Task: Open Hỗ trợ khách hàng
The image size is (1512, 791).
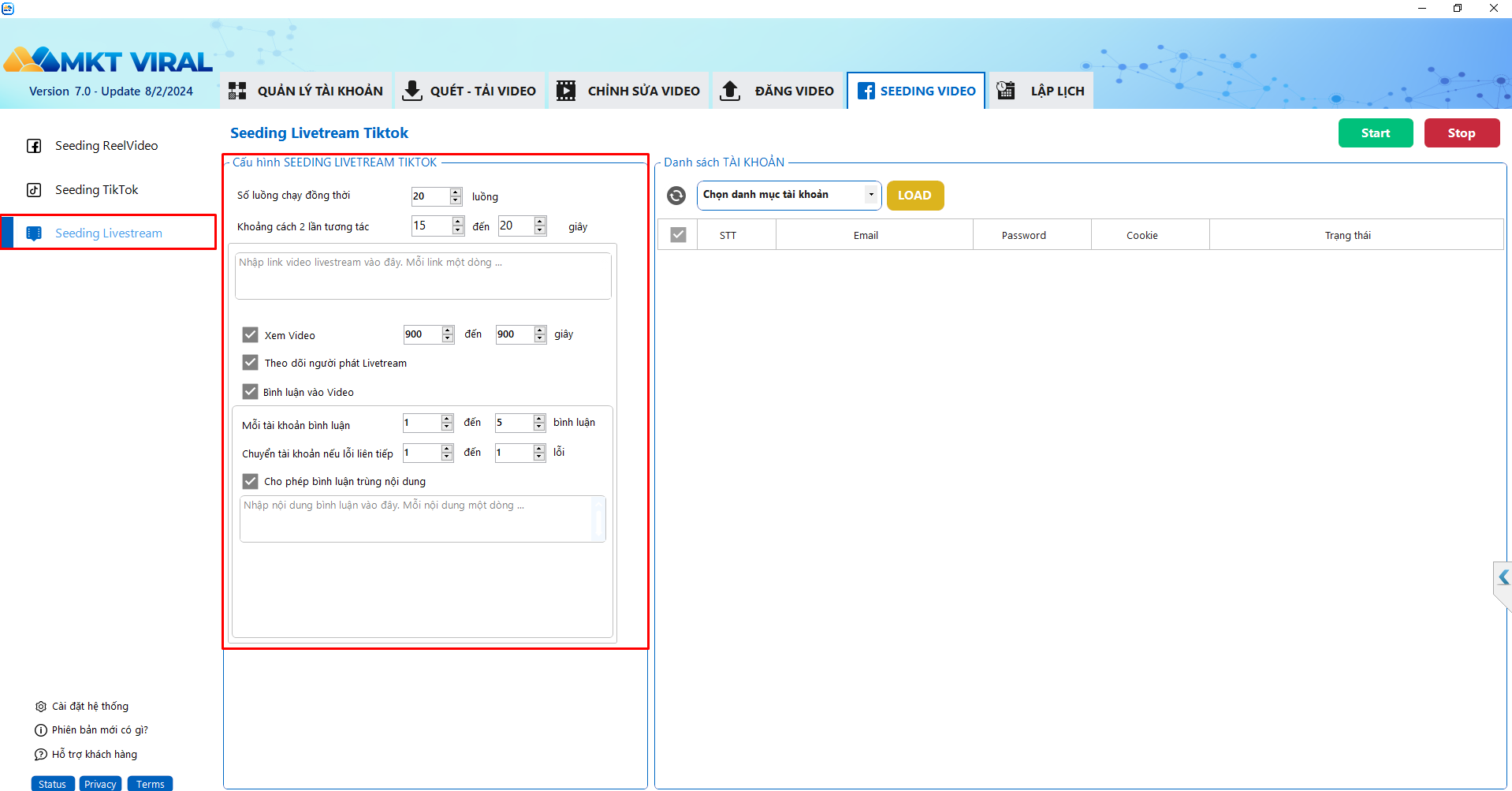Action: pos(95,755)
